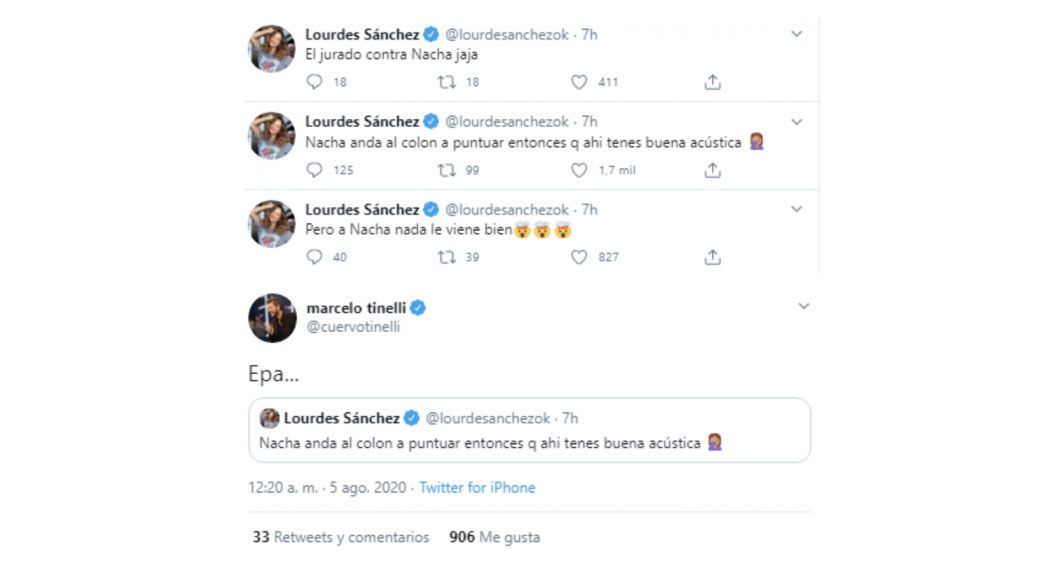Share the 'Pero a Nacha nada' tweet
Viewport: 1060px width, 576px height.
click(712, 257)
